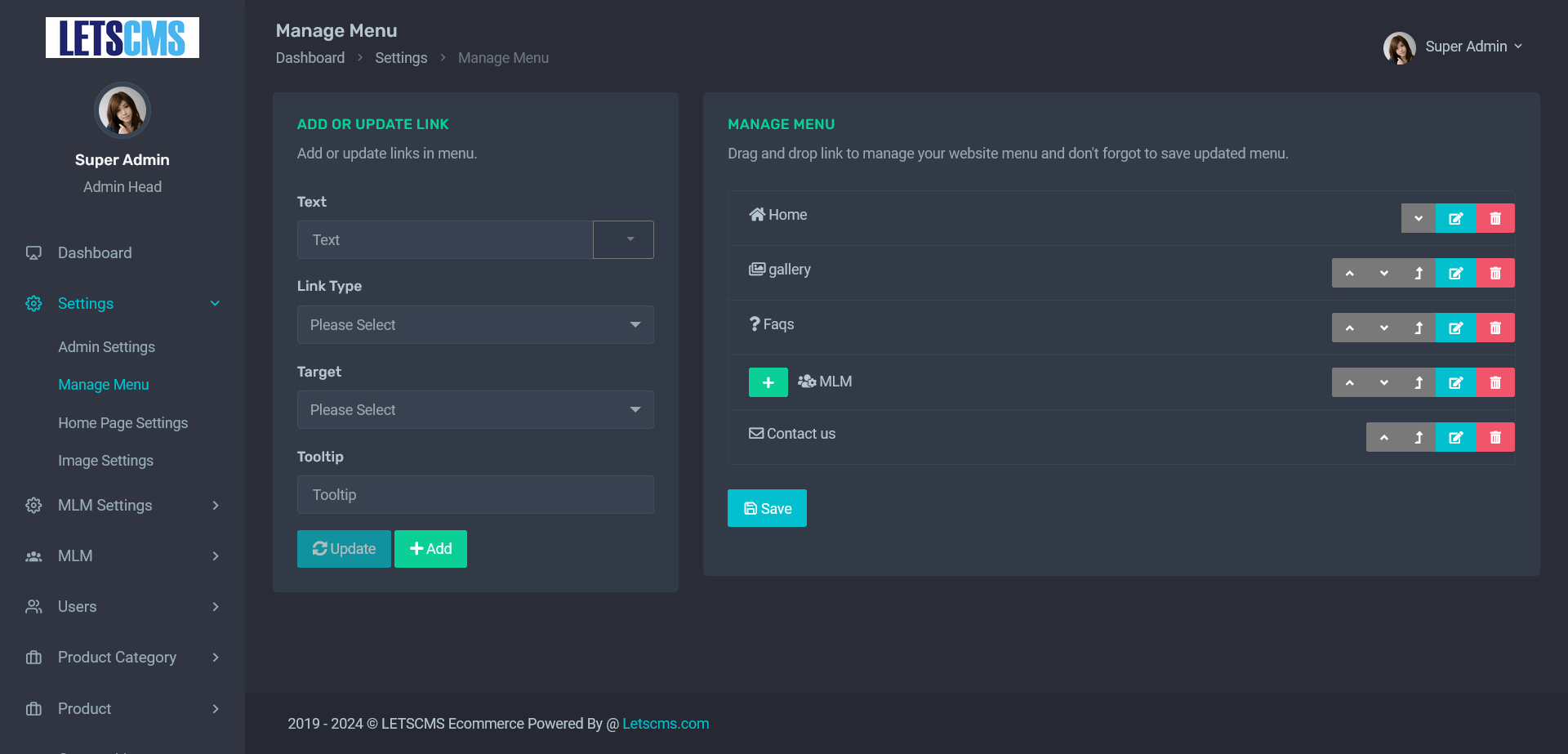
Task: Go to Home Page Settings
Action: (123, 422)
